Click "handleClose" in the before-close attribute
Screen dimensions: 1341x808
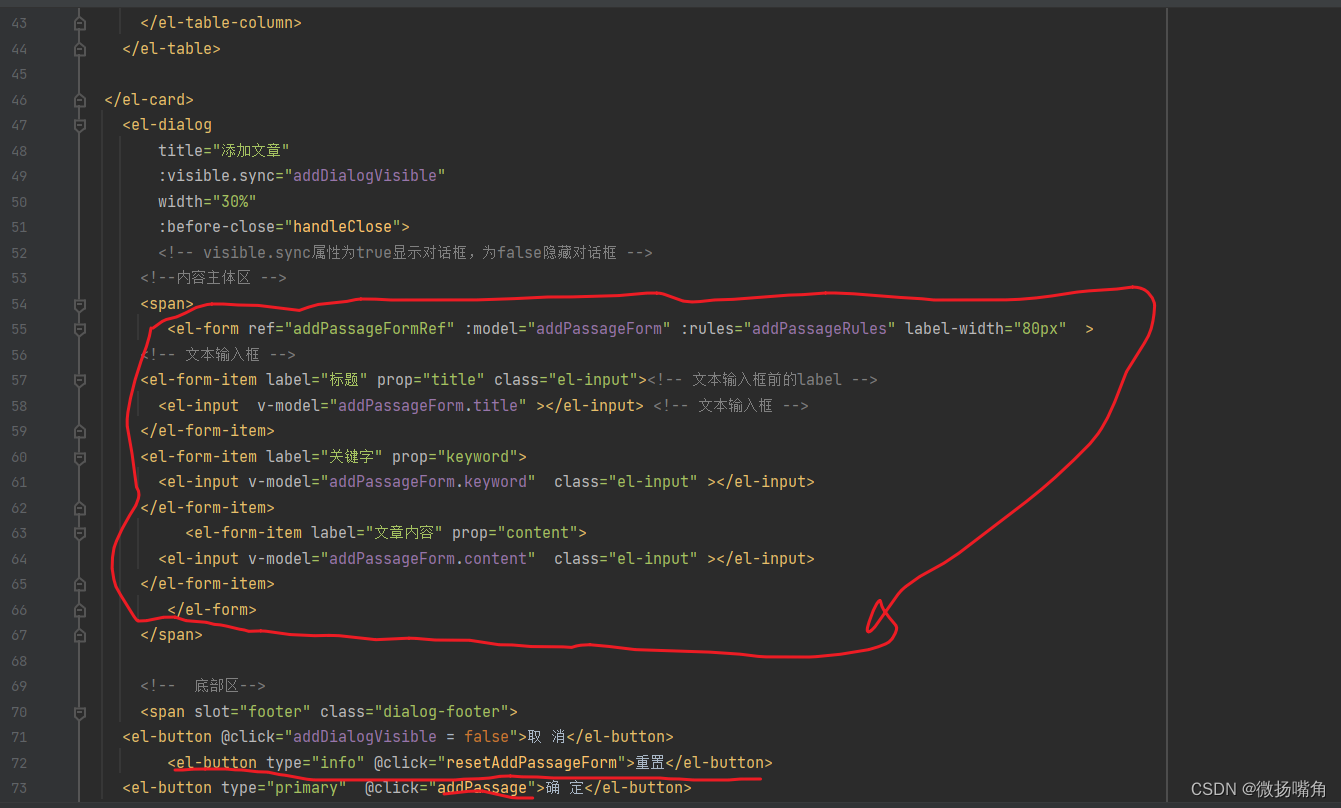342,227
